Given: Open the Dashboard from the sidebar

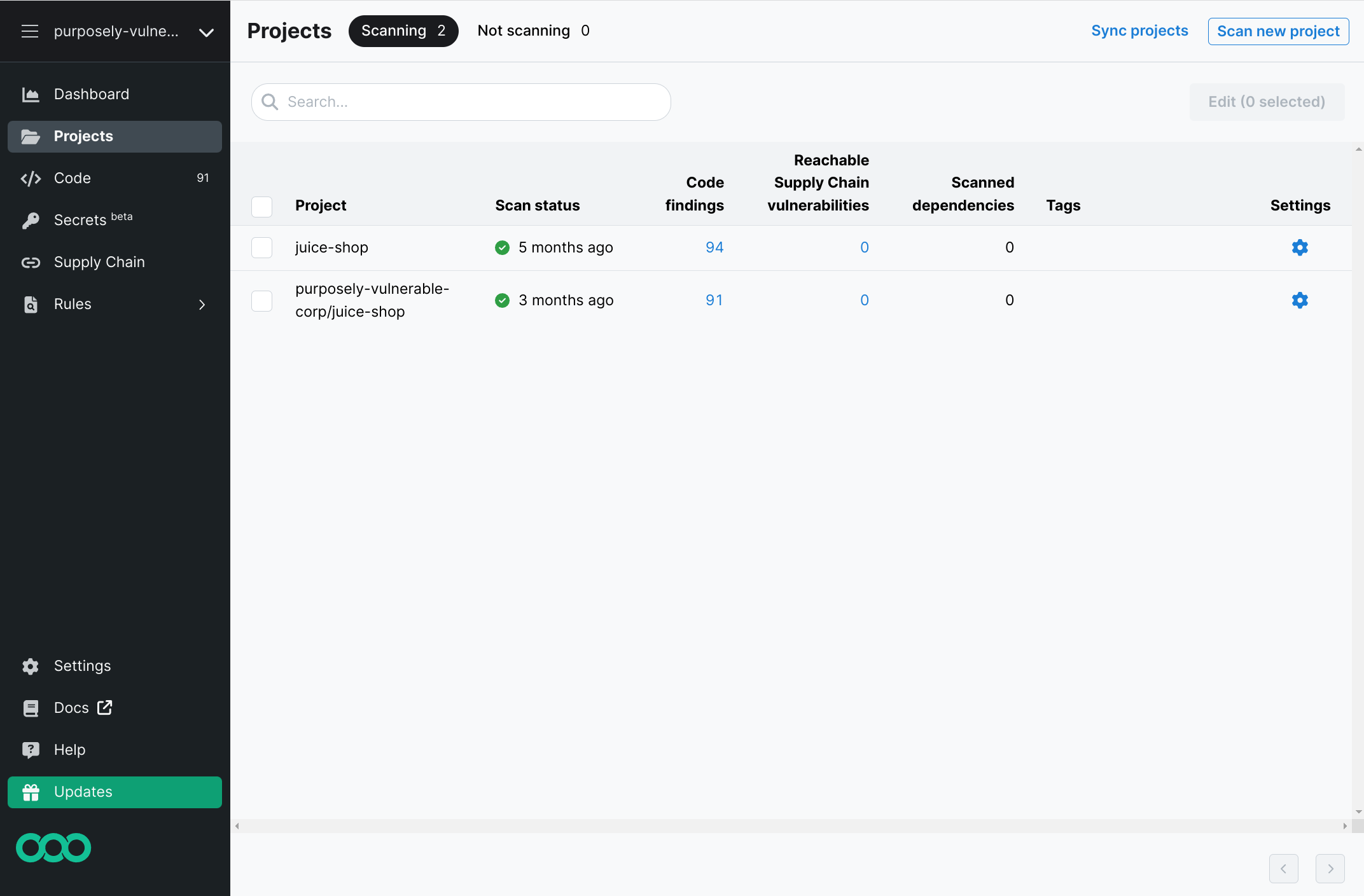Looking at the screenshot, I should click(91, 94).
